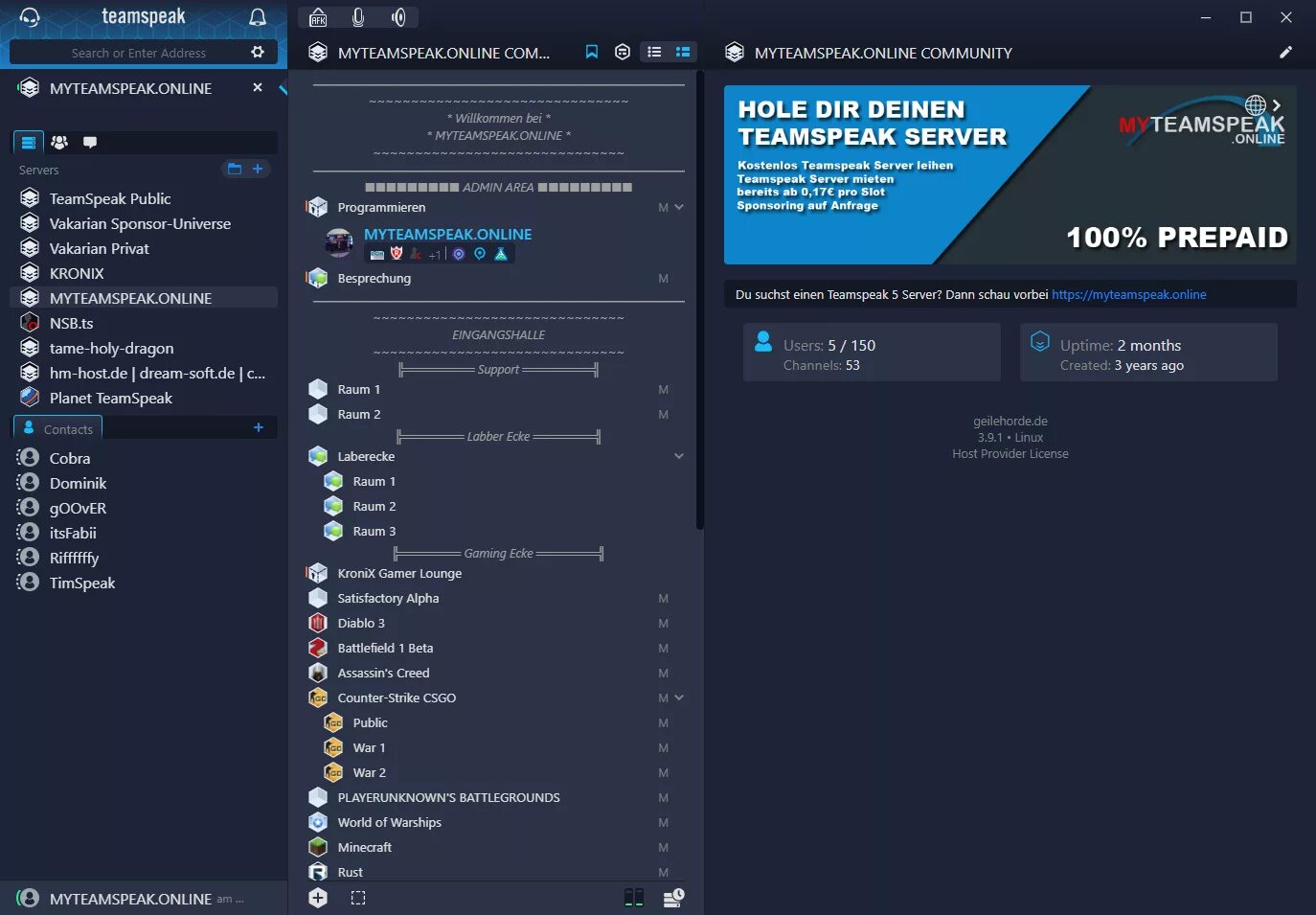This screenshot has height=915, width=1316.
Task: Click the World of Warships channel icon
Action: coord(318,822)
